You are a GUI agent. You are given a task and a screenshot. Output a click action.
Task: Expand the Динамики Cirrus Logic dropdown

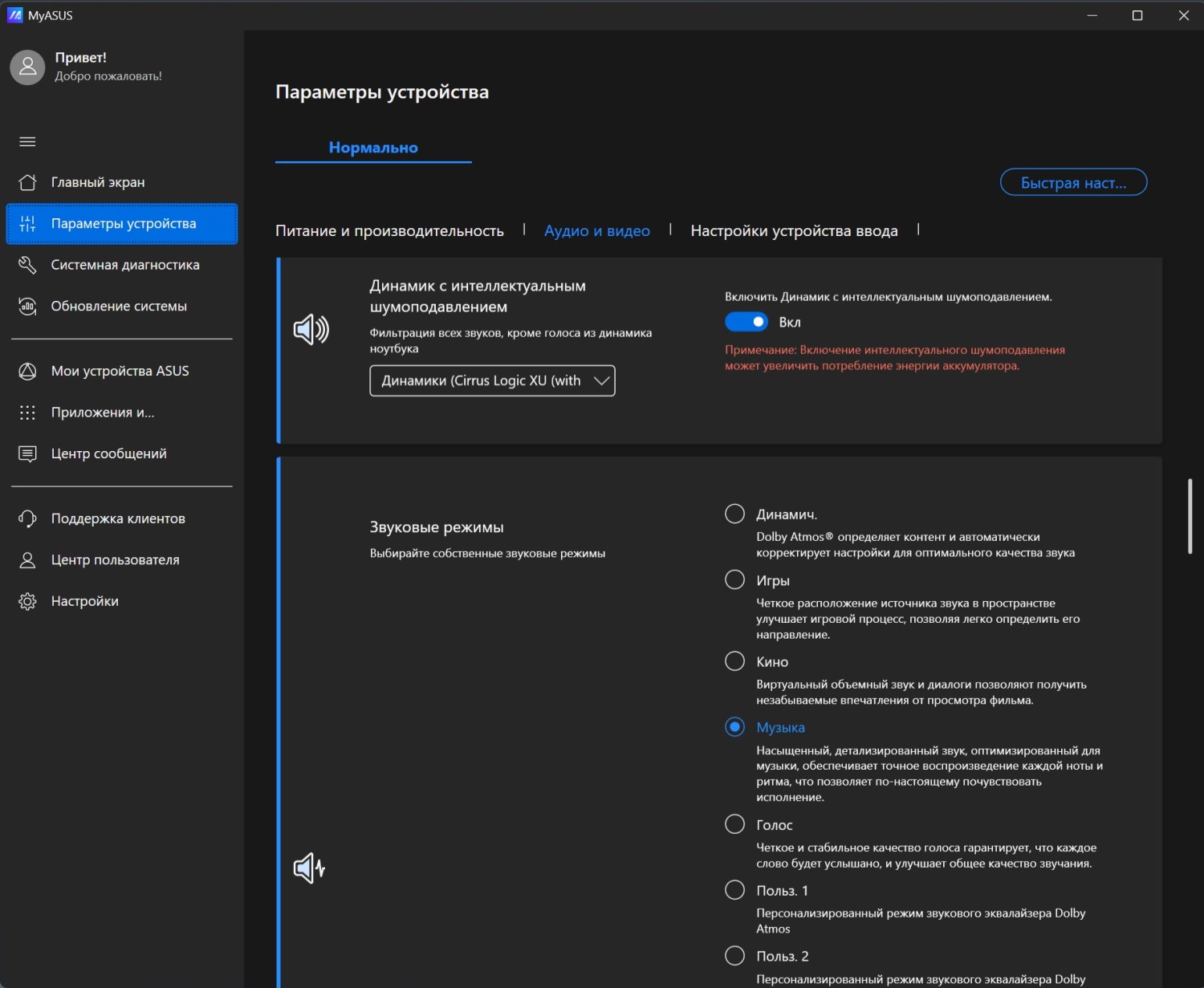coord(492,380)
